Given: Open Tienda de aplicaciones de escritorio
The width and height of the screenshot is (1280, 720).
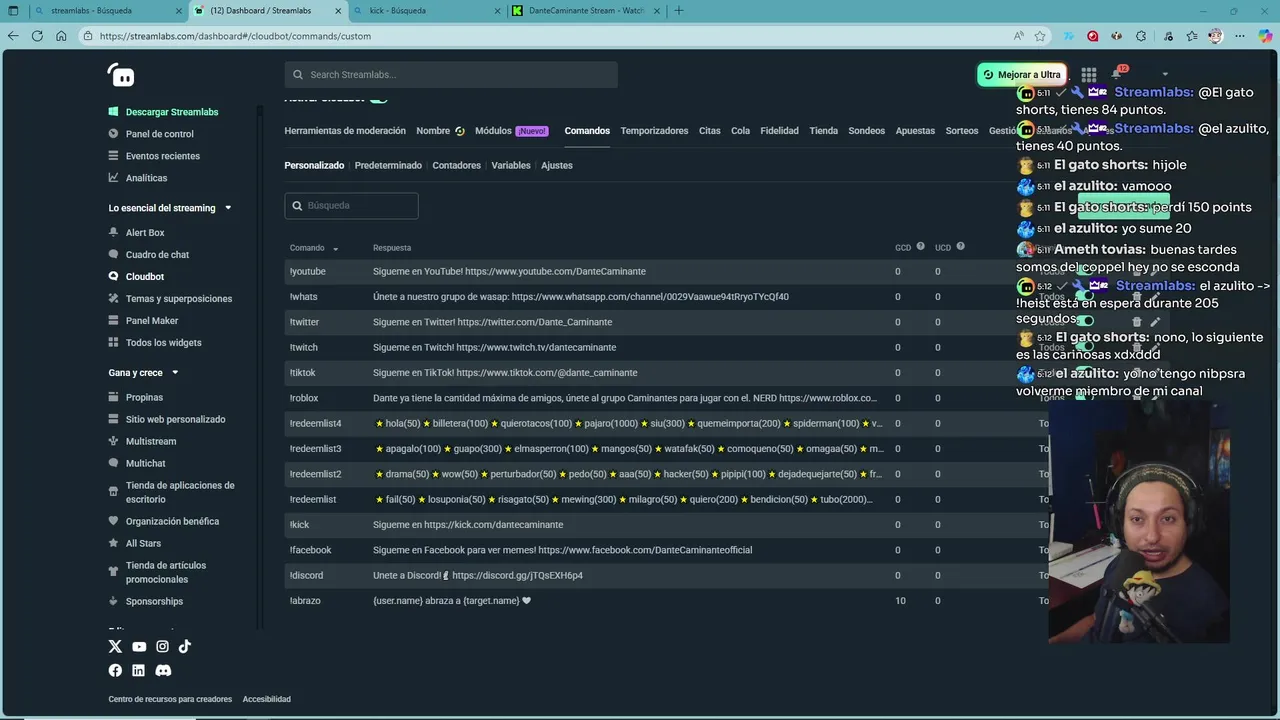Looking at the screenshot, I should click(x=172, y=492).
